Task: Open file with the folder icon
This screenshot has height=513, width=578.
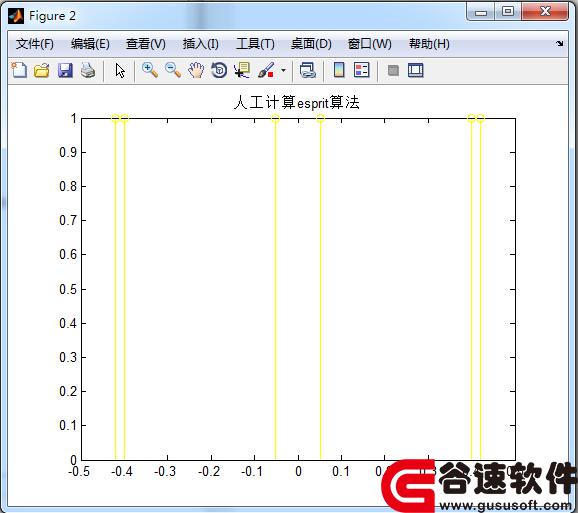Action: tap(42, 70)
